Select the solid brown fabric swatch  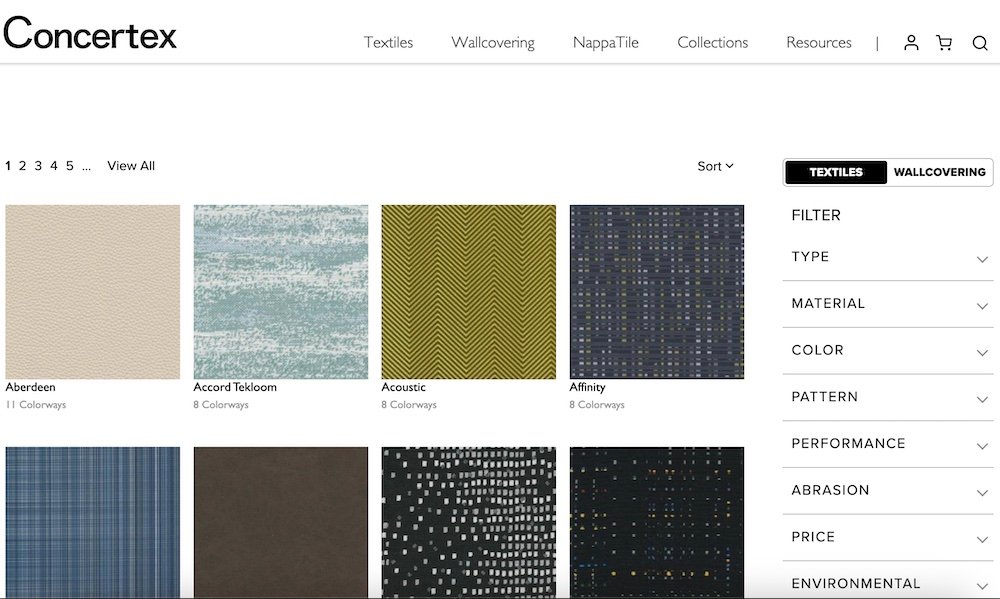point(281,522)
